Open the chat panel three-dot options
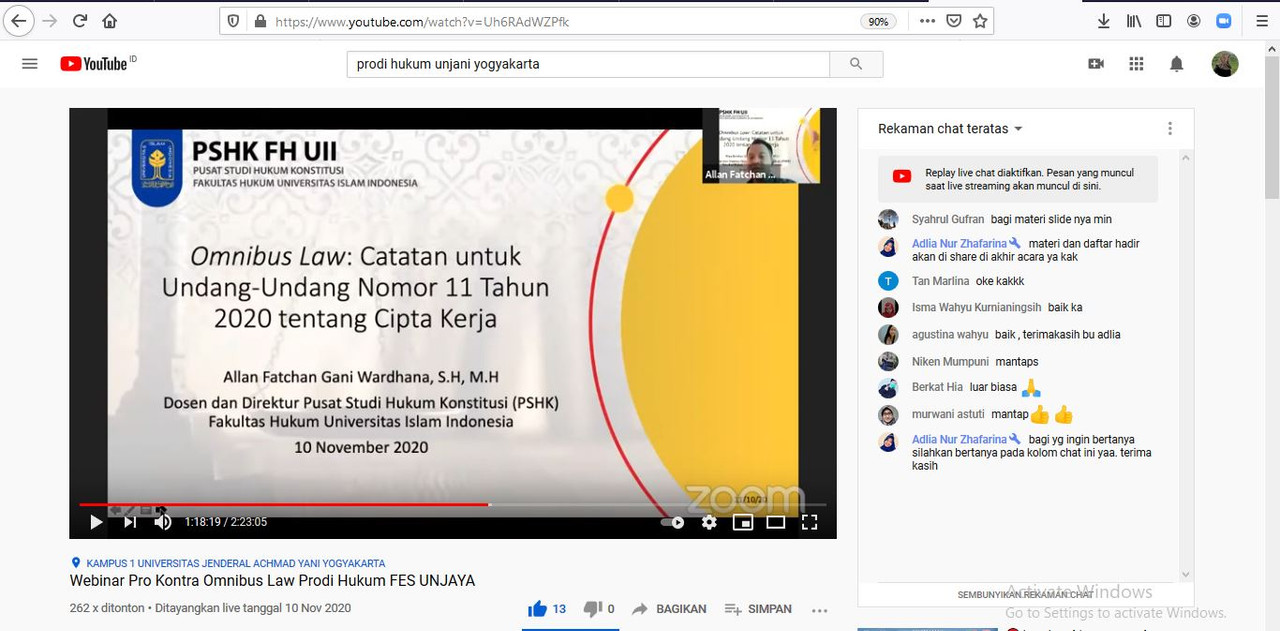Image resolution: width=1280 pixels, height=631 pixels. pyautogui.click(x=1170, y=129)
